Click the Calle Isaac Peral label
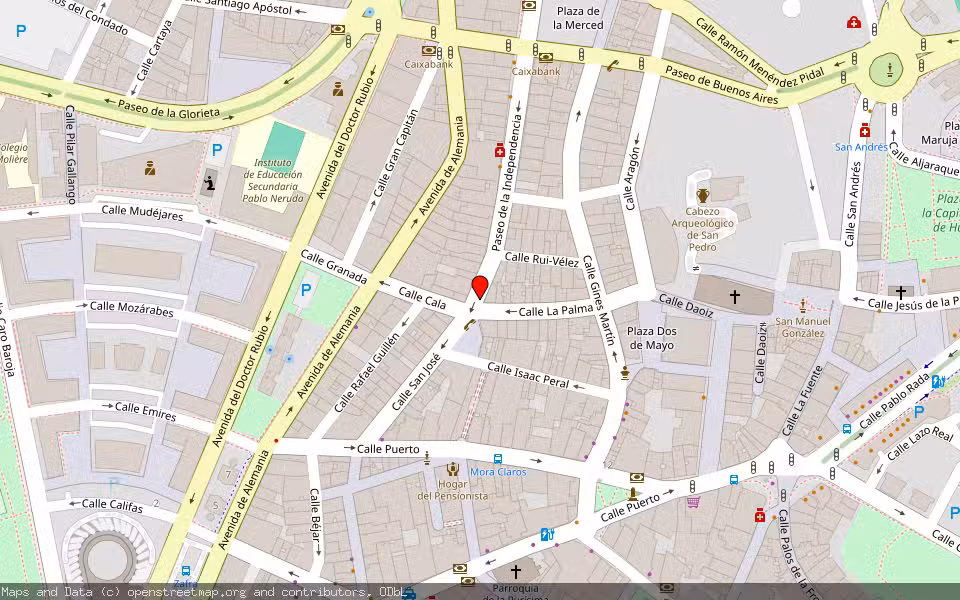Viewport: 960px width, 600px height. (x=528, y=375)
